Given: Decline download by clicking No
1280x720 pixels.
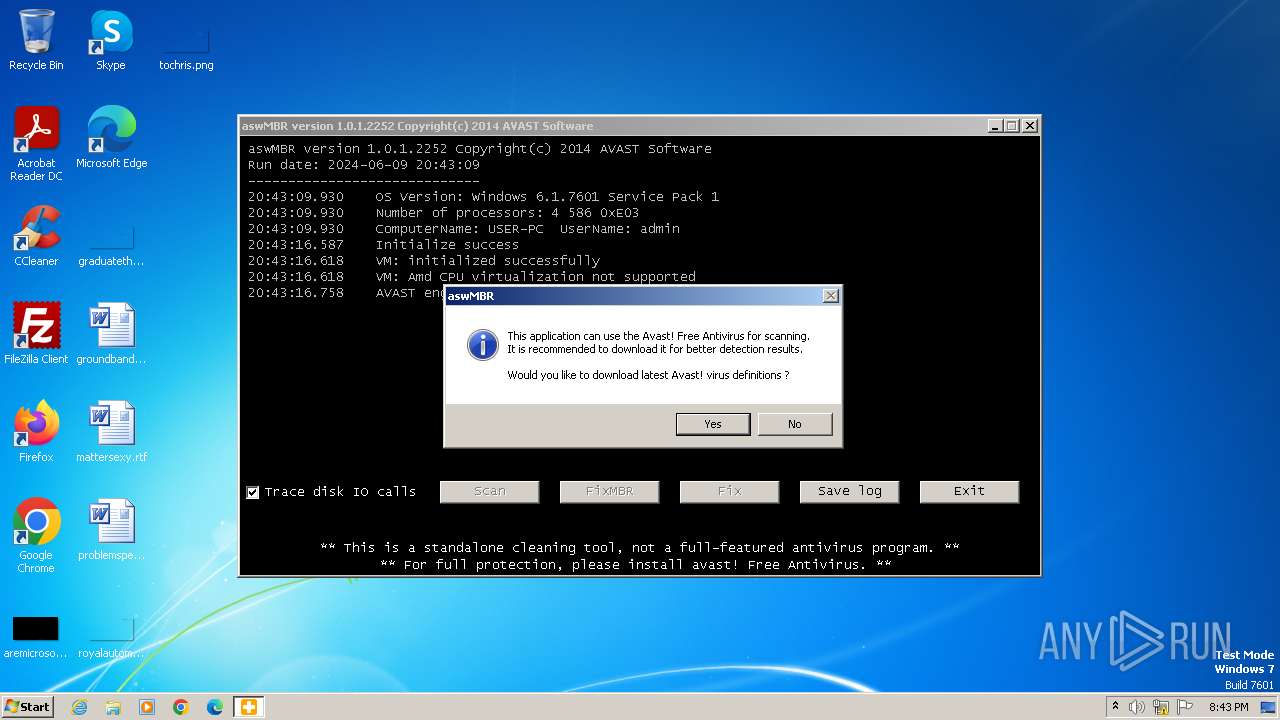Looking at the screenshot, I should point(794,424).
